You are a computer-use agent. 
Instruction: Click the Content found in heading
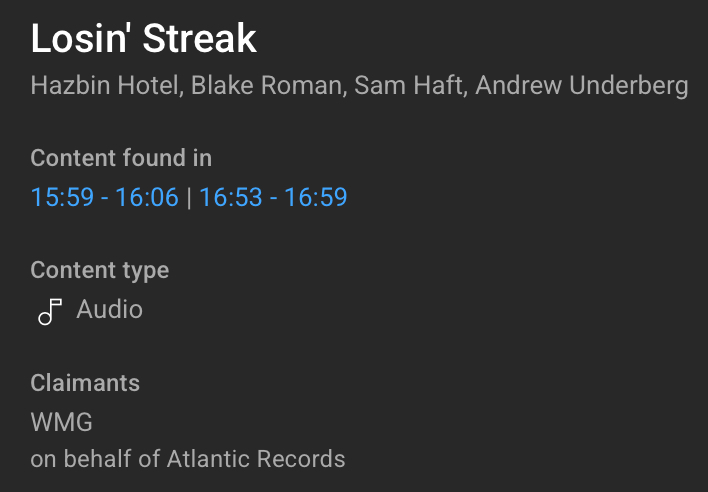(121, 158)
